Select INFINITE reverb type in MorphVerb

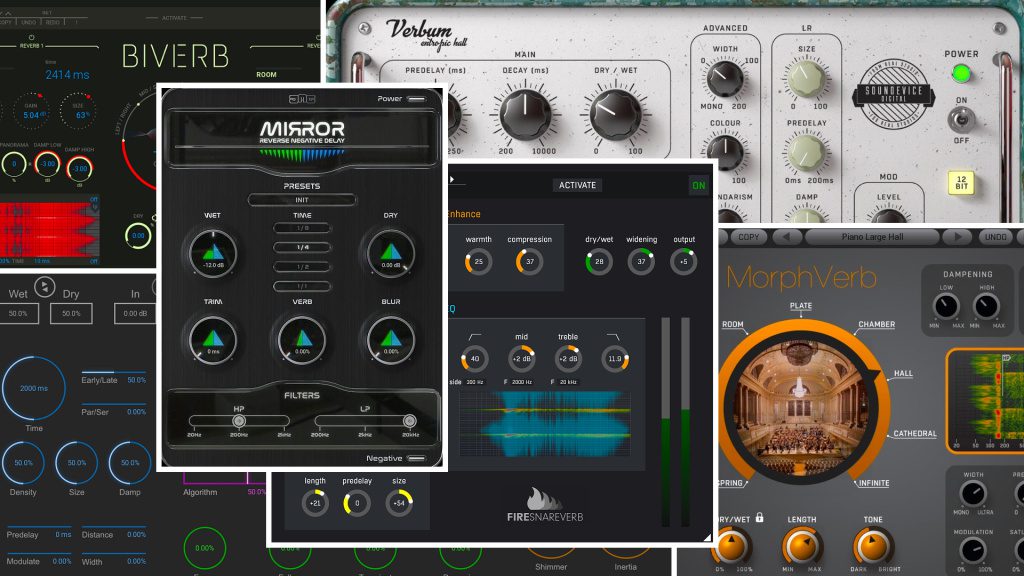[874, 483]
